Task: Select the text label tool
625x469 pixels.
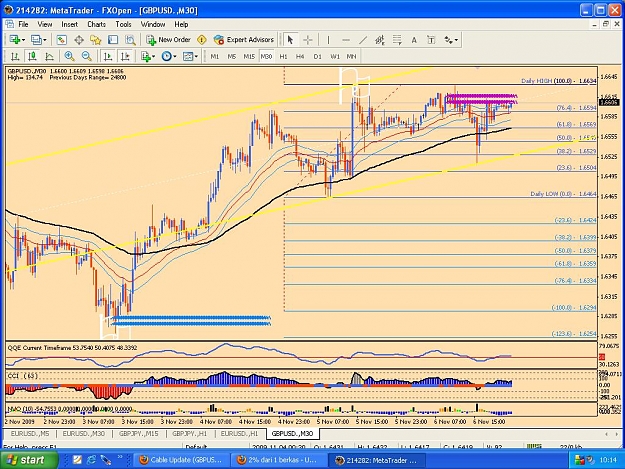Action: (431, 40)
